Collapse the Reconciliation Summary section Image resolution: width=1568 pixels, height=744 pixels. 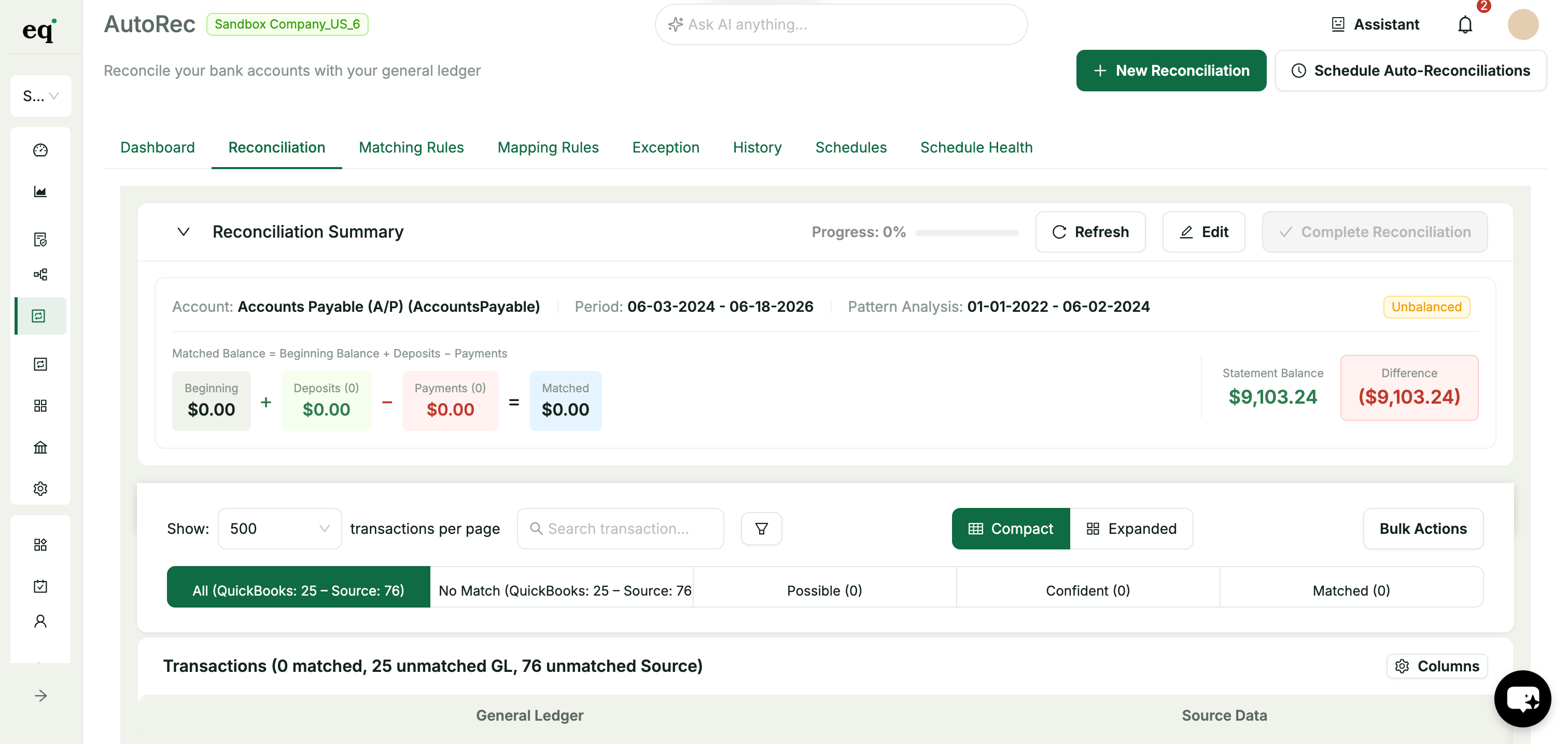pyautogui.click(x=183, y=232)
